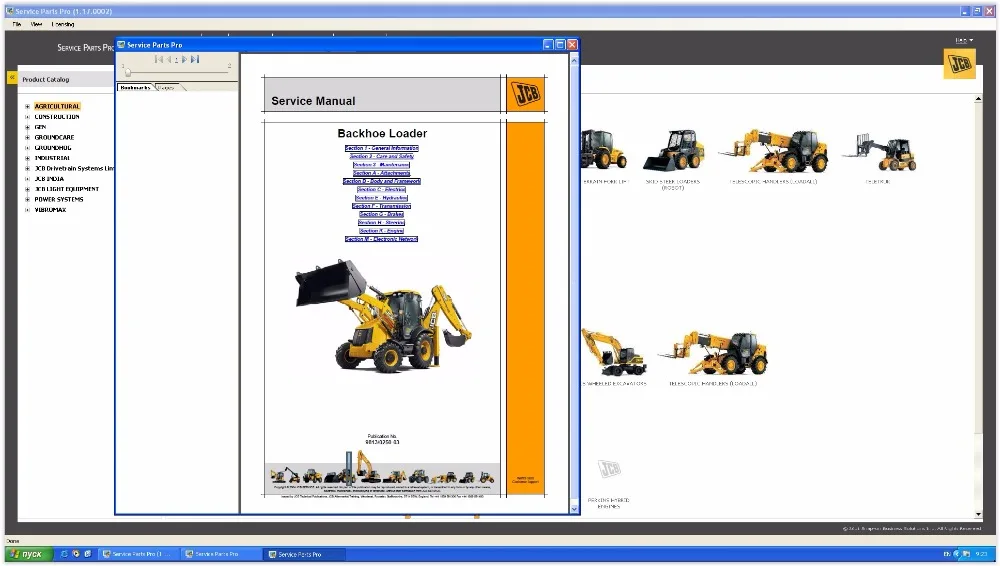Click the JCB logo in main window

(x=959, y=63)
